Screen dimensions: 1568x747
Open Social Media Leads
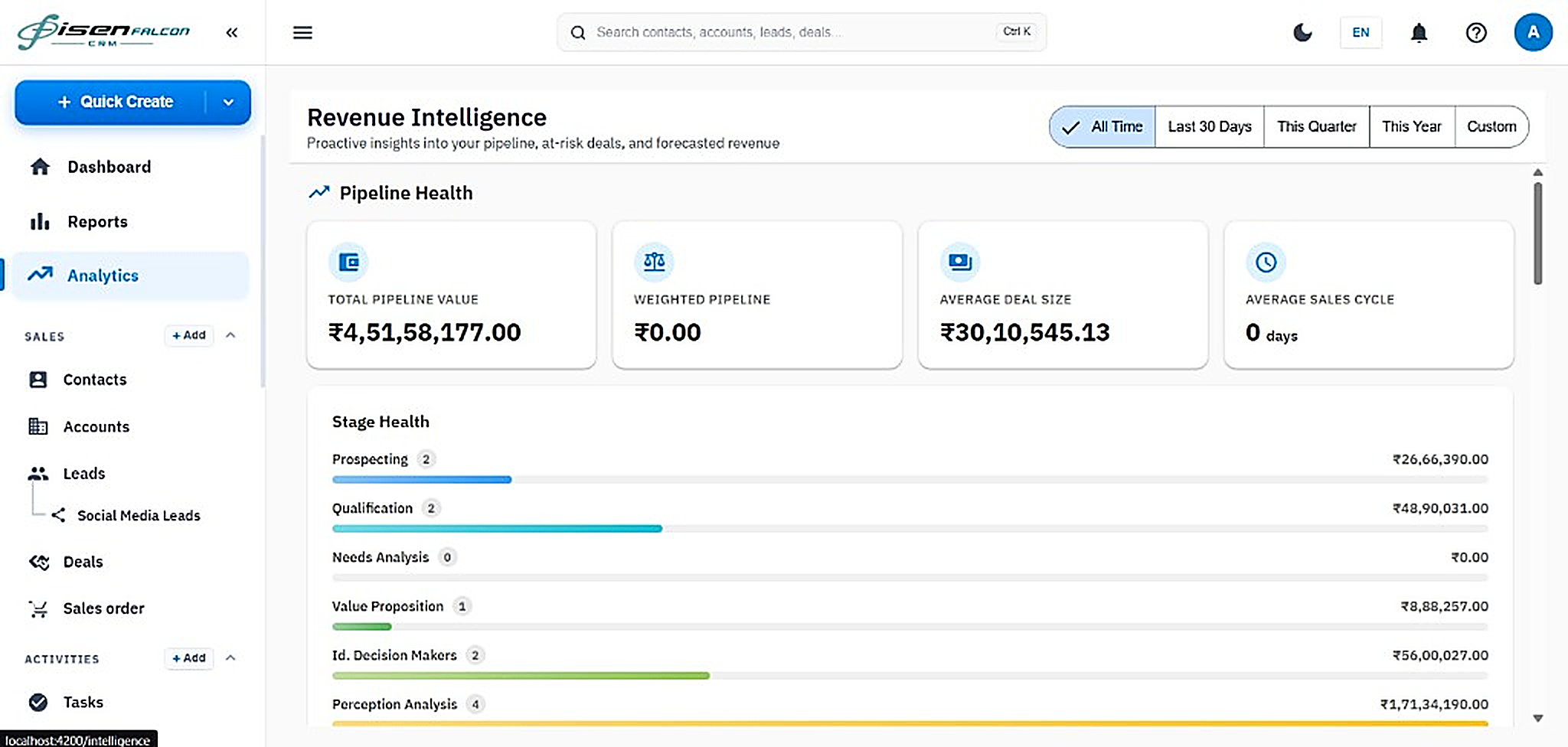coord(139,515)
